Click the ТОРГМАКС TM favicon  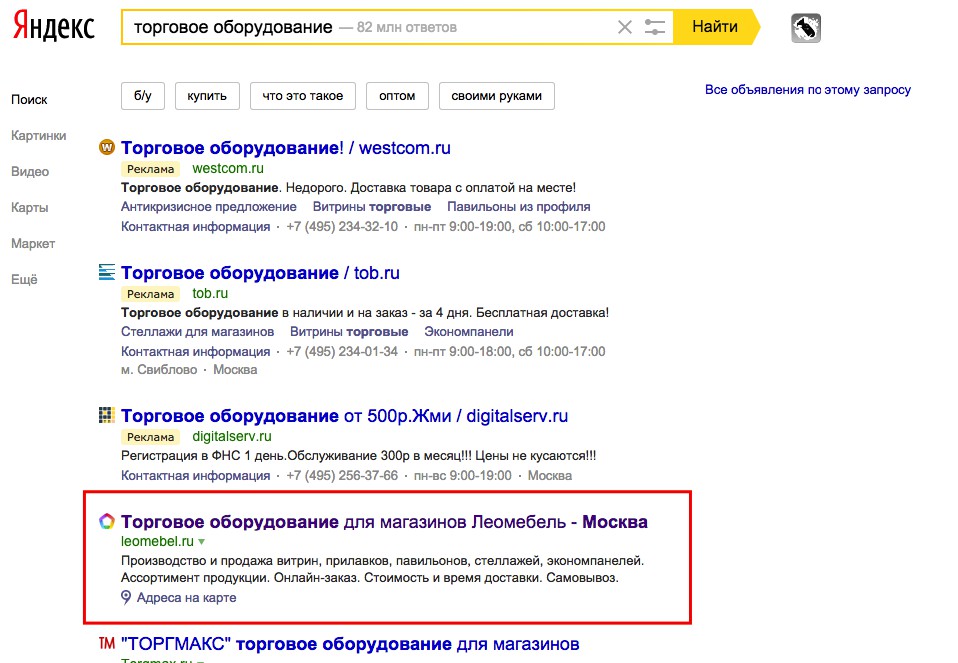click(x=106, y=643)
